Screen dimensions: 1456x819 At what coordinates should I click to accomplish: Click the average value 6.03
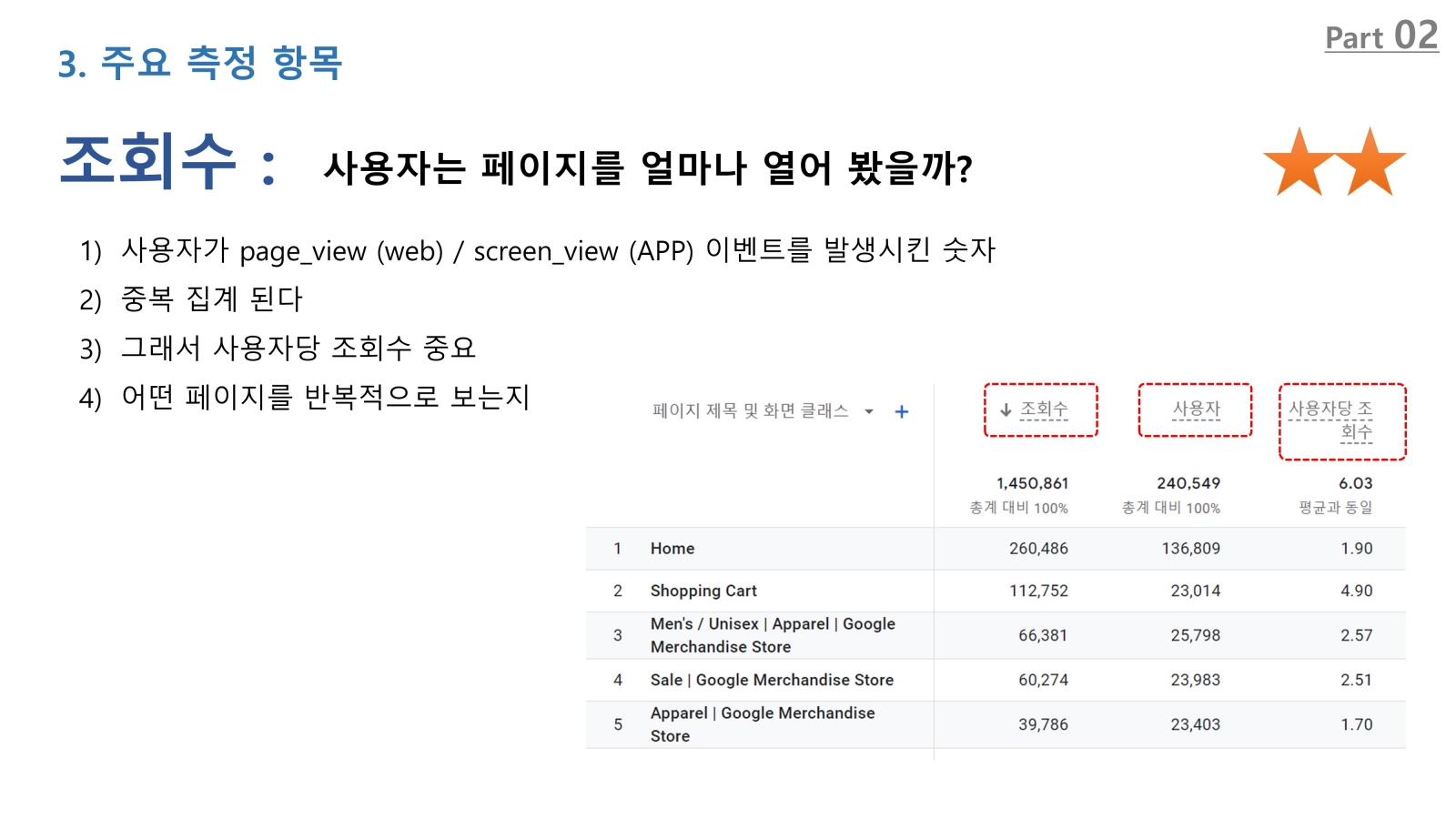click(1356, 483)
